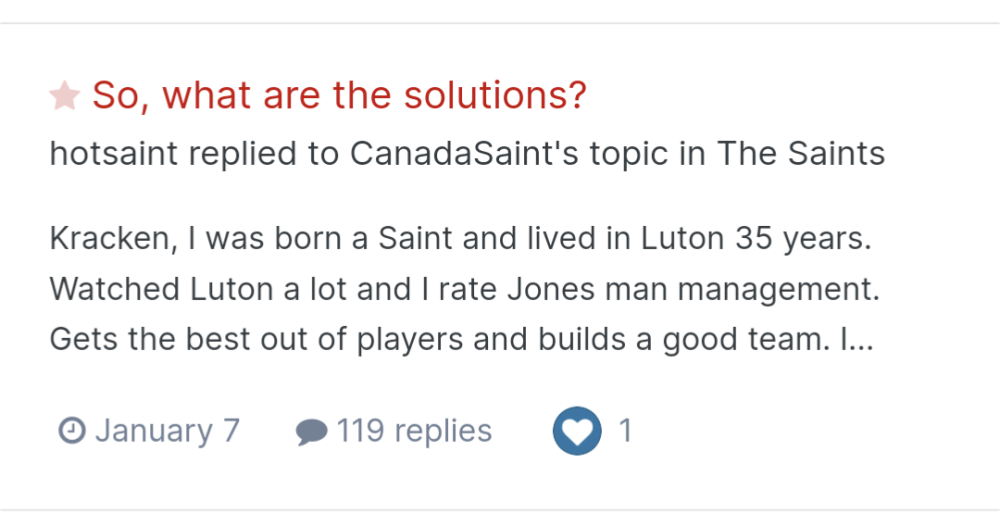Screen dimensions: 1000x514
Task: Click the clock icon next to the date
Action: click(71, 431)
